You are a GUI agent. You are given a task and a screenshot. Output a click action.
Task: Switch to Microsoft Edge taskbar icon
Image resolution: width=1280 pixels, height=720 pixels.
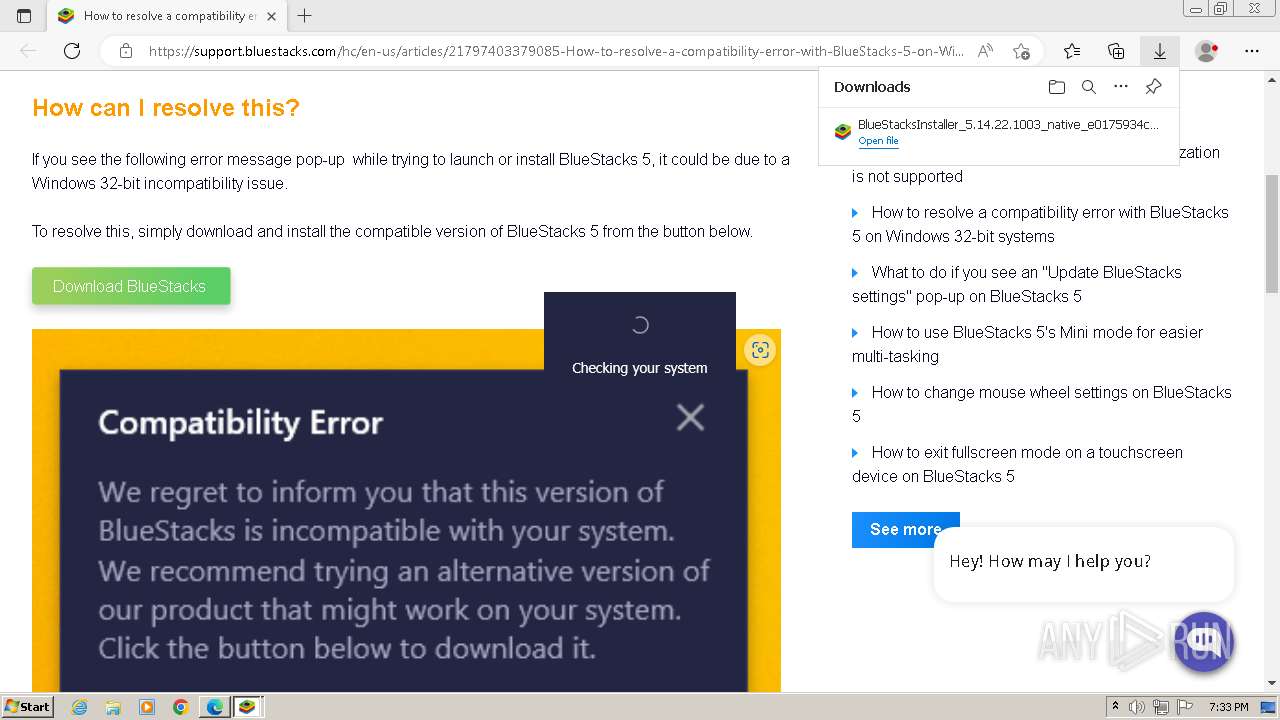point(215,707)
